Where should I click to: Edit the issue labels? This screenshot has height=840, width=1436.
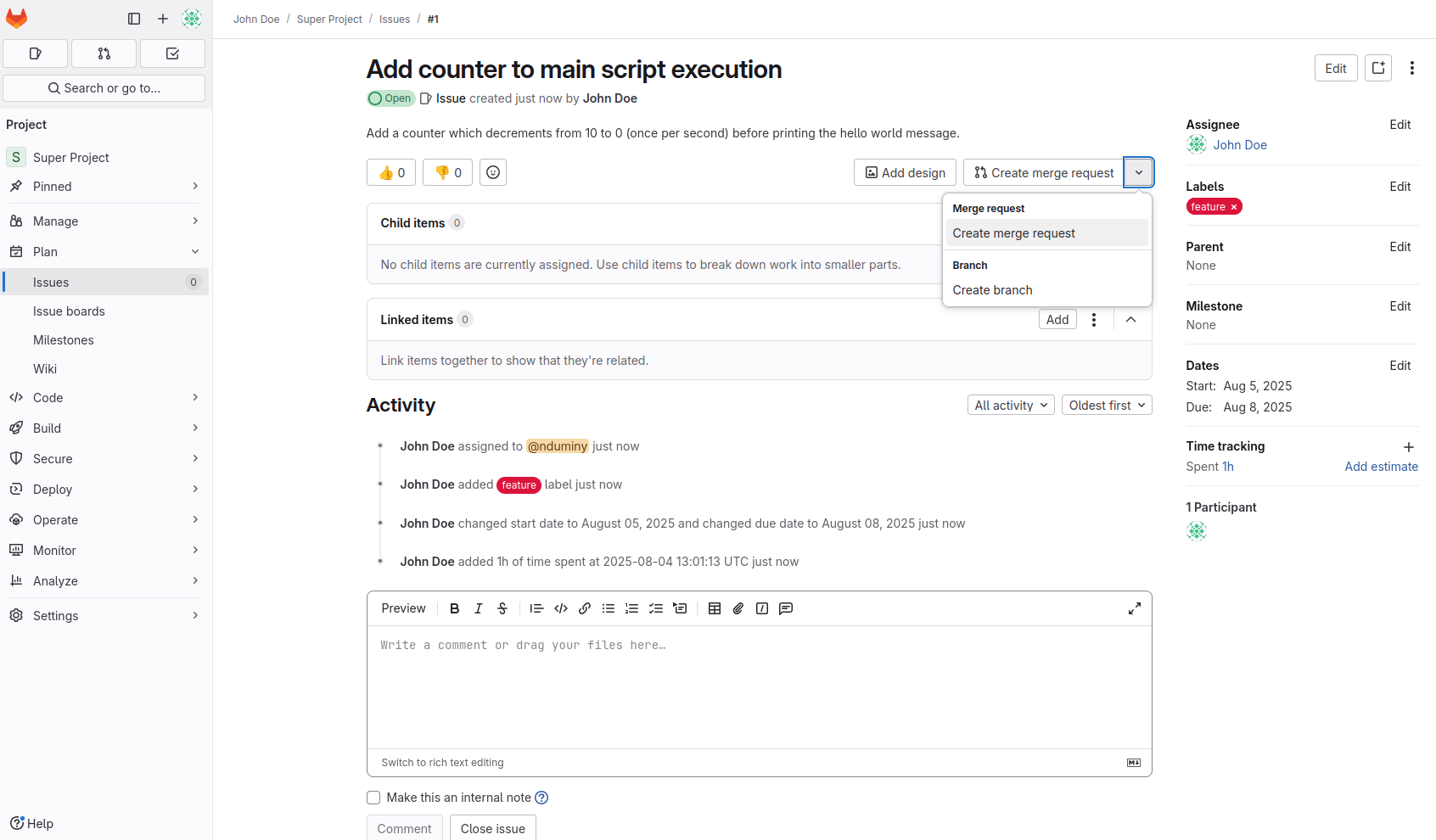1400,186
